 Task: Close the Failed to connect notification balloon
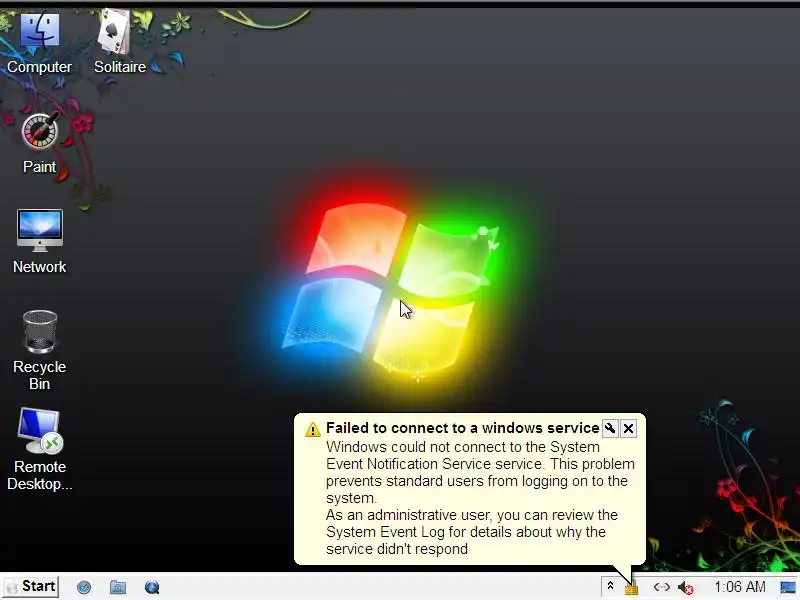click(629, 429)
